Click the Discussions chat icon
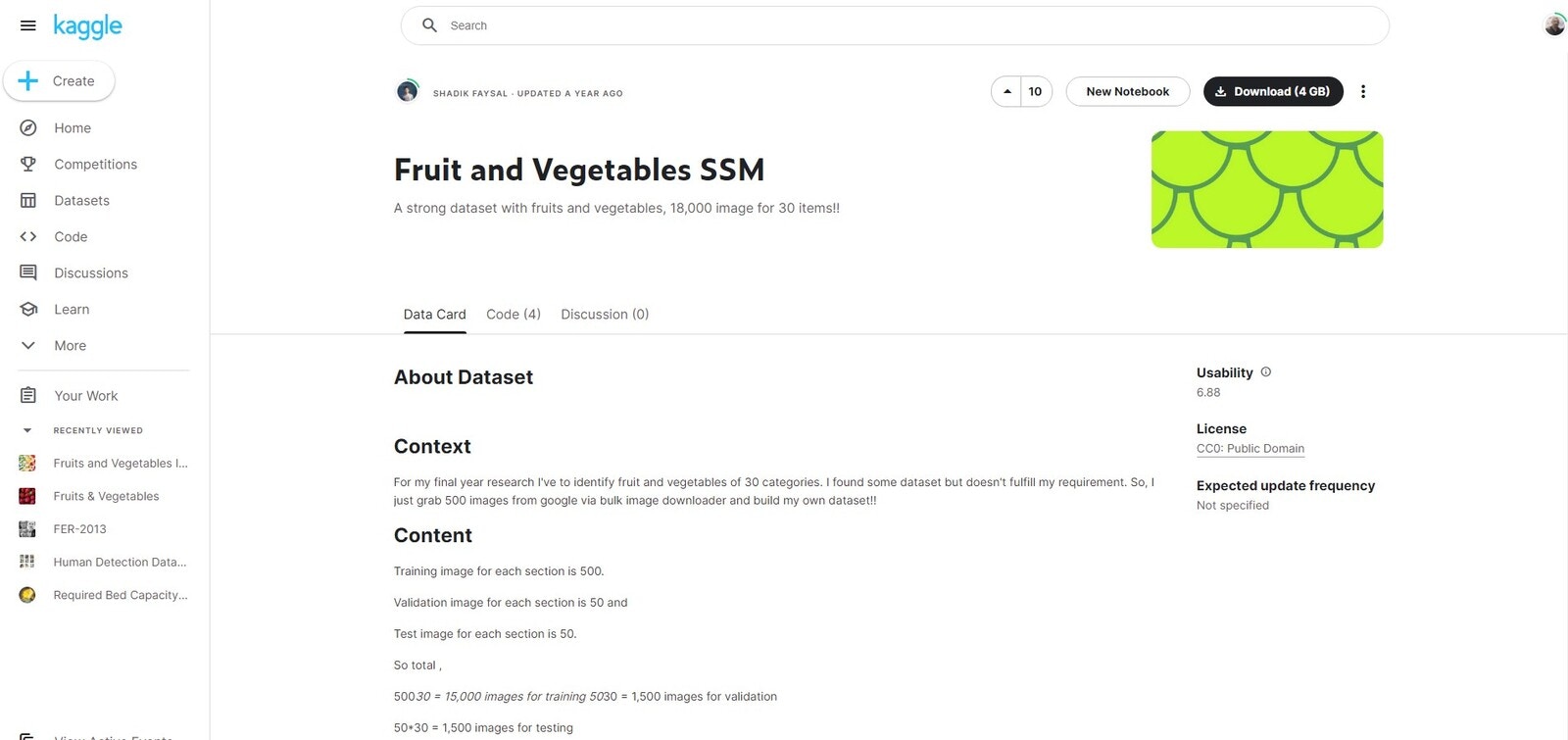Image resolution: width=1568 pixels, height=740 pixels. pos(28,272)
